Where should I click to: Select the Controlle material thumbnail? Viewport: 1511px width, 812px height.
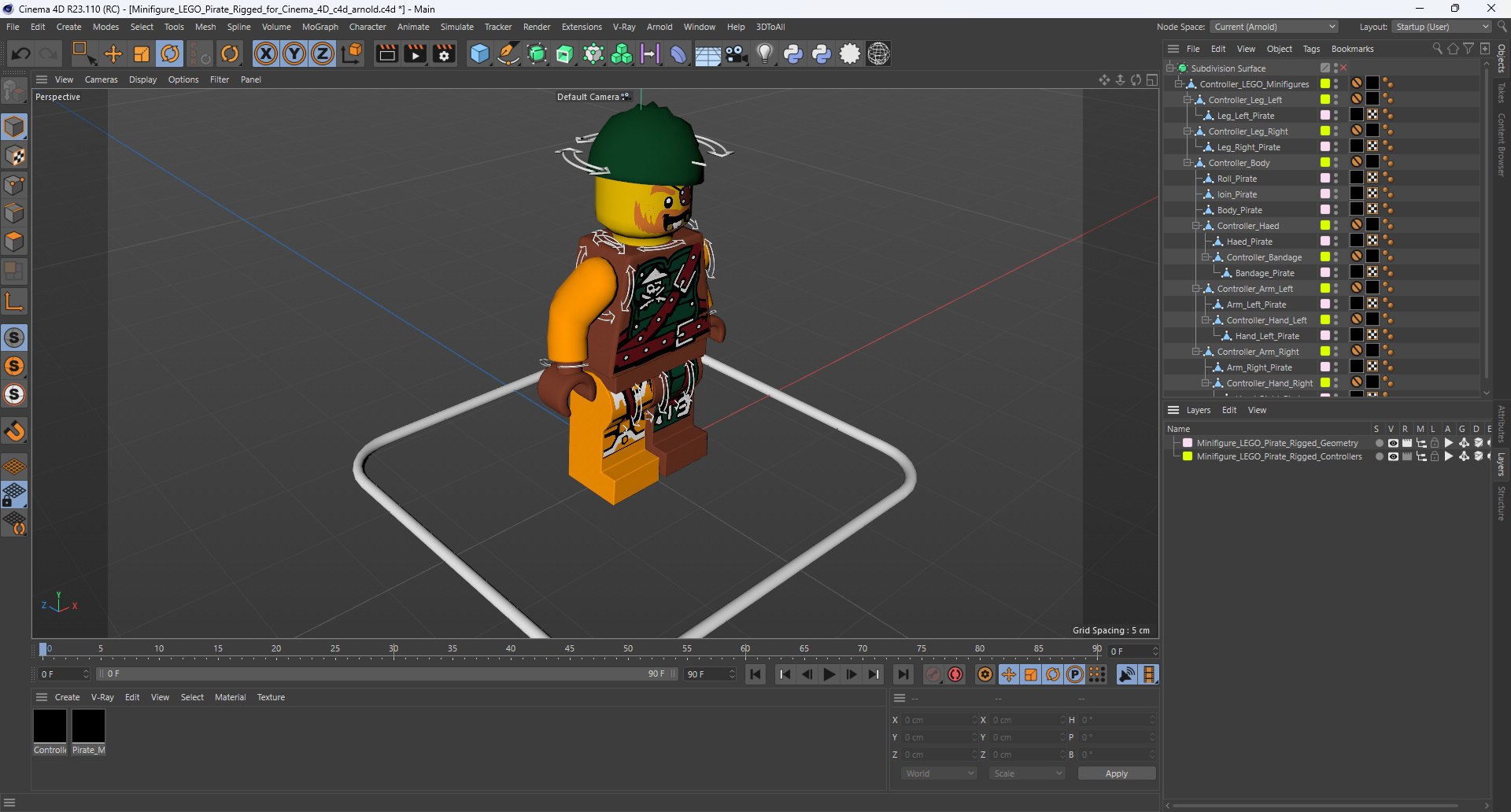[50, 725]
